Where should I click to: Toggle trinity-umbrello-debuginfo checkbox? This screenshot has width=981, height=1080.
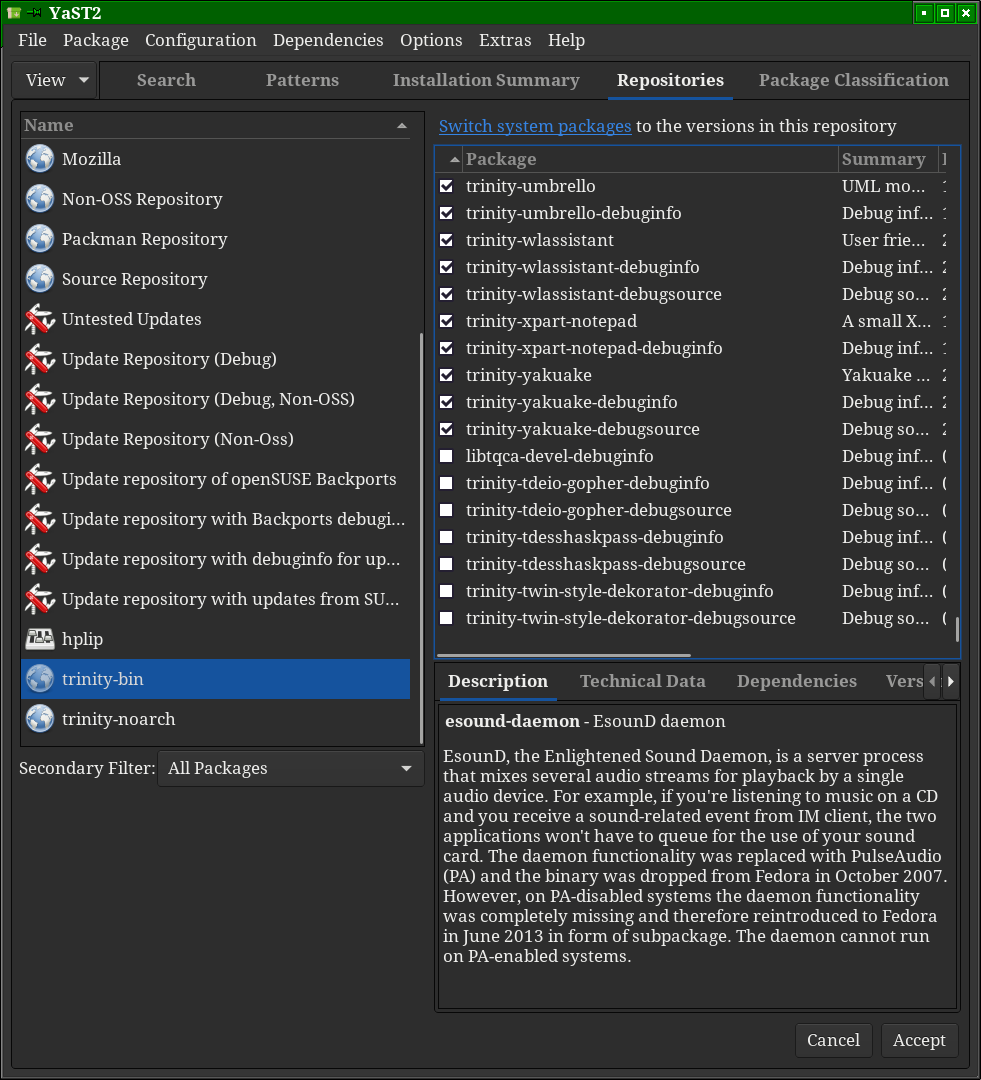(446, 213)
